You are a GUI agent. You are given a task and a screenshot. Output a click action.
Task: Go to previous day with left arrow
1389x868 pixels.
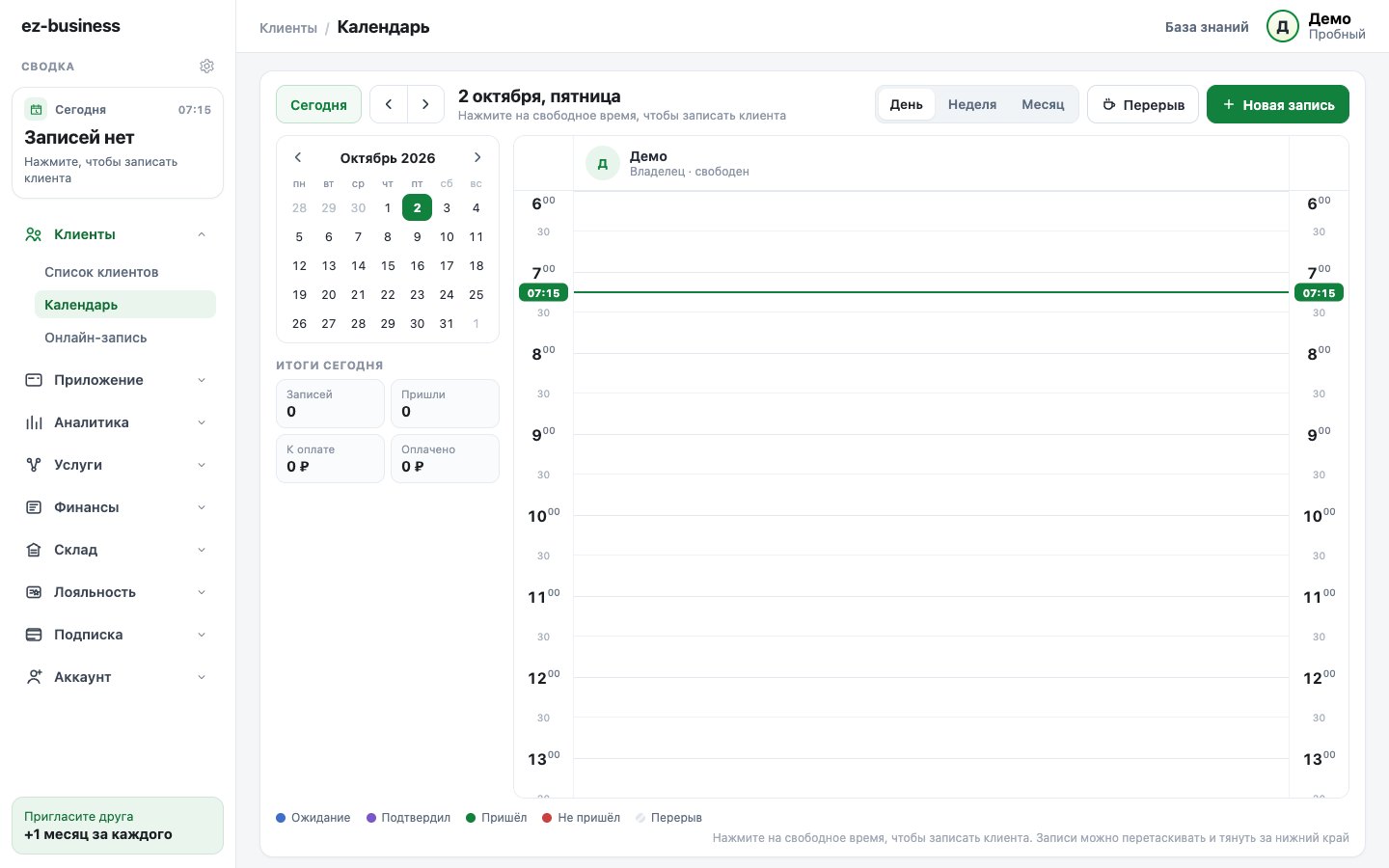pos(389,104)
